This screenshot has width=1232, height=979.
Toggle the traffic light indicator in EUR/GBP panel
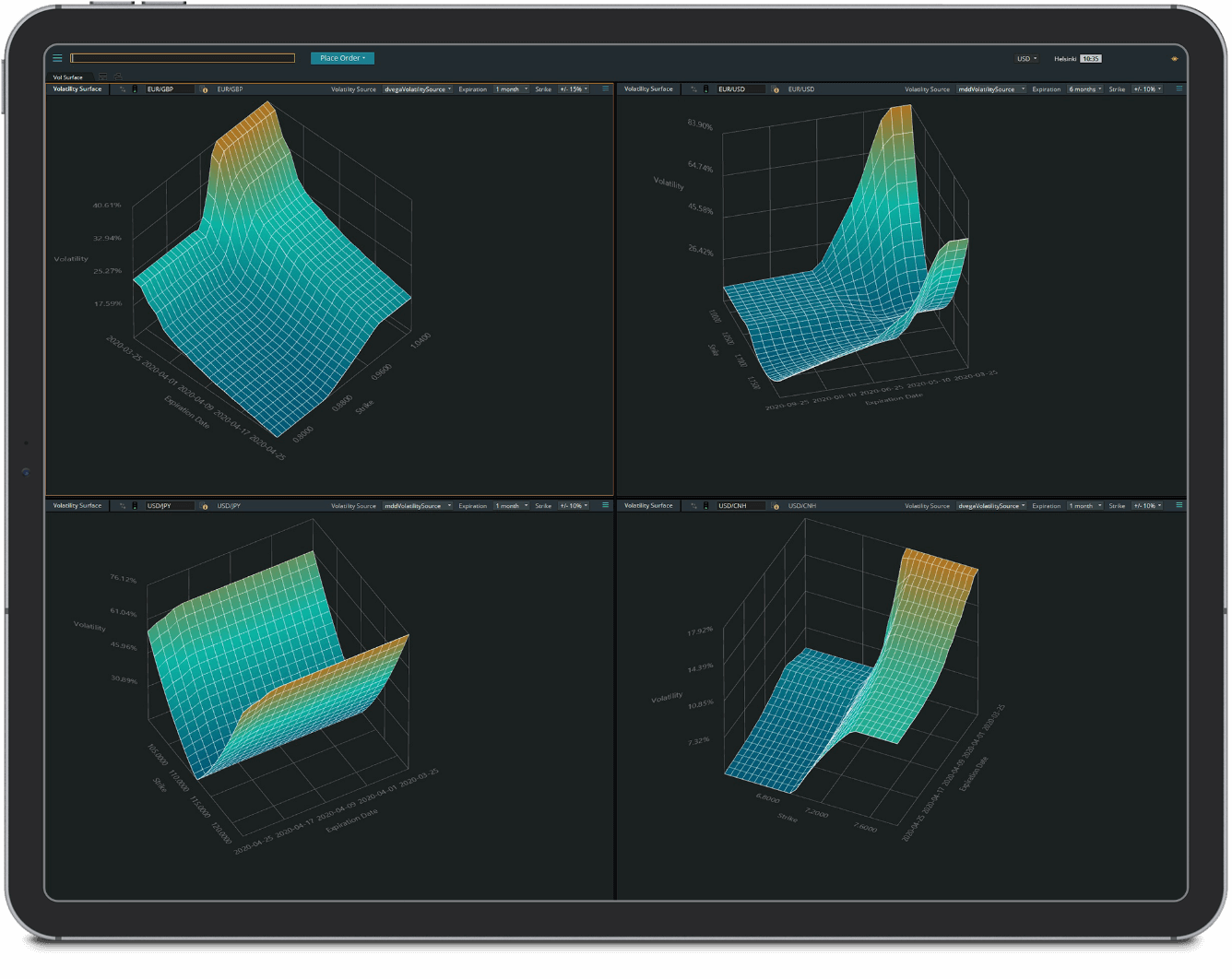point(135,89)
